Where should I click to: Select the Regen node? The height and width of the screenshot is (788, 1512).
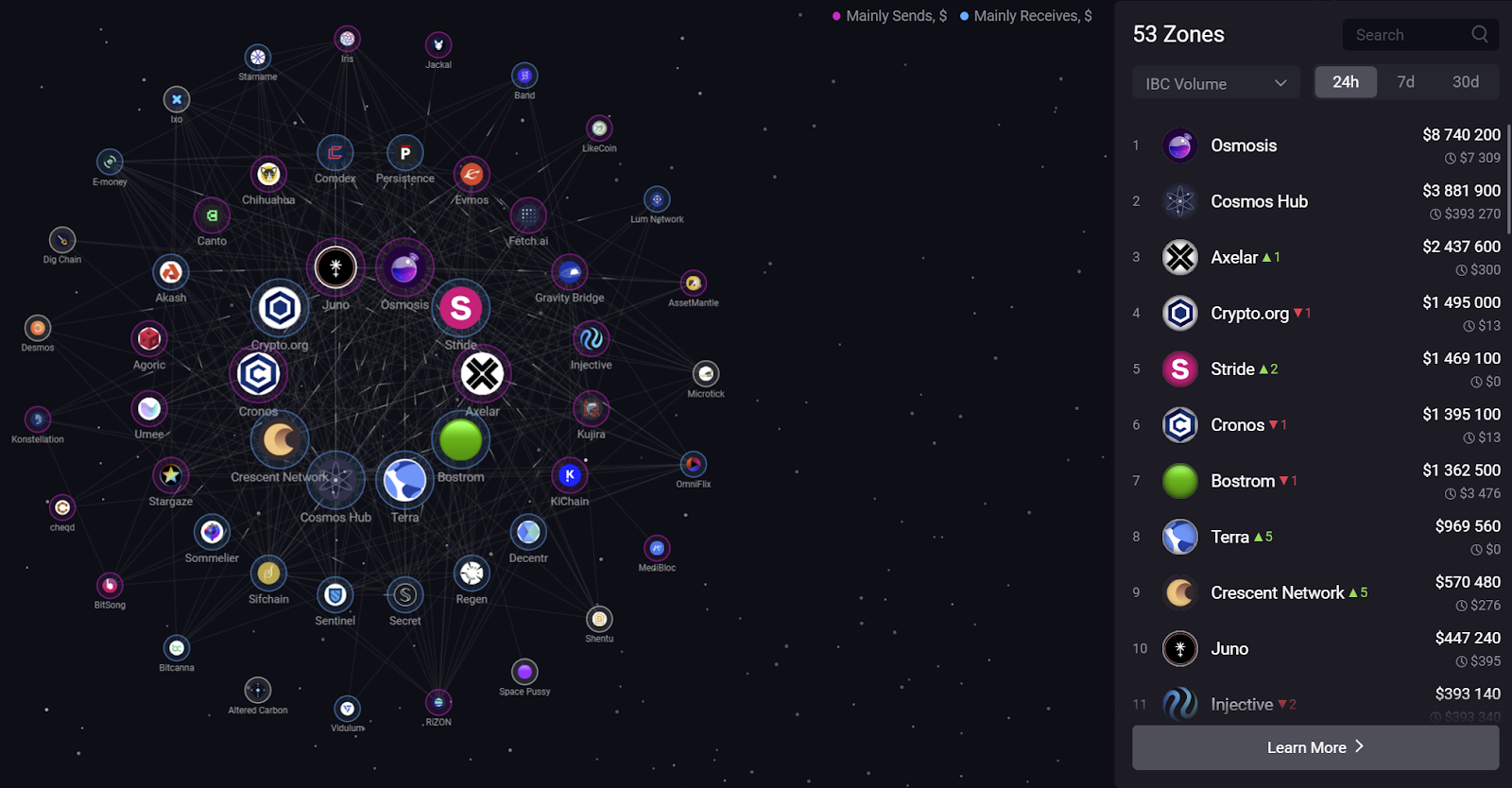point(472,573)
